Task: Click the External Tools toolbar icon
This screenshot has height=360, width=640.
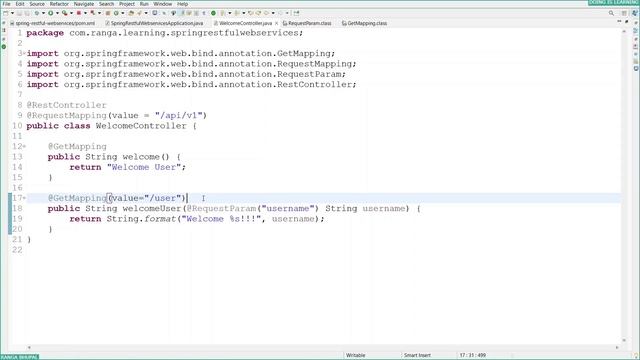Action: coord(93,13)
